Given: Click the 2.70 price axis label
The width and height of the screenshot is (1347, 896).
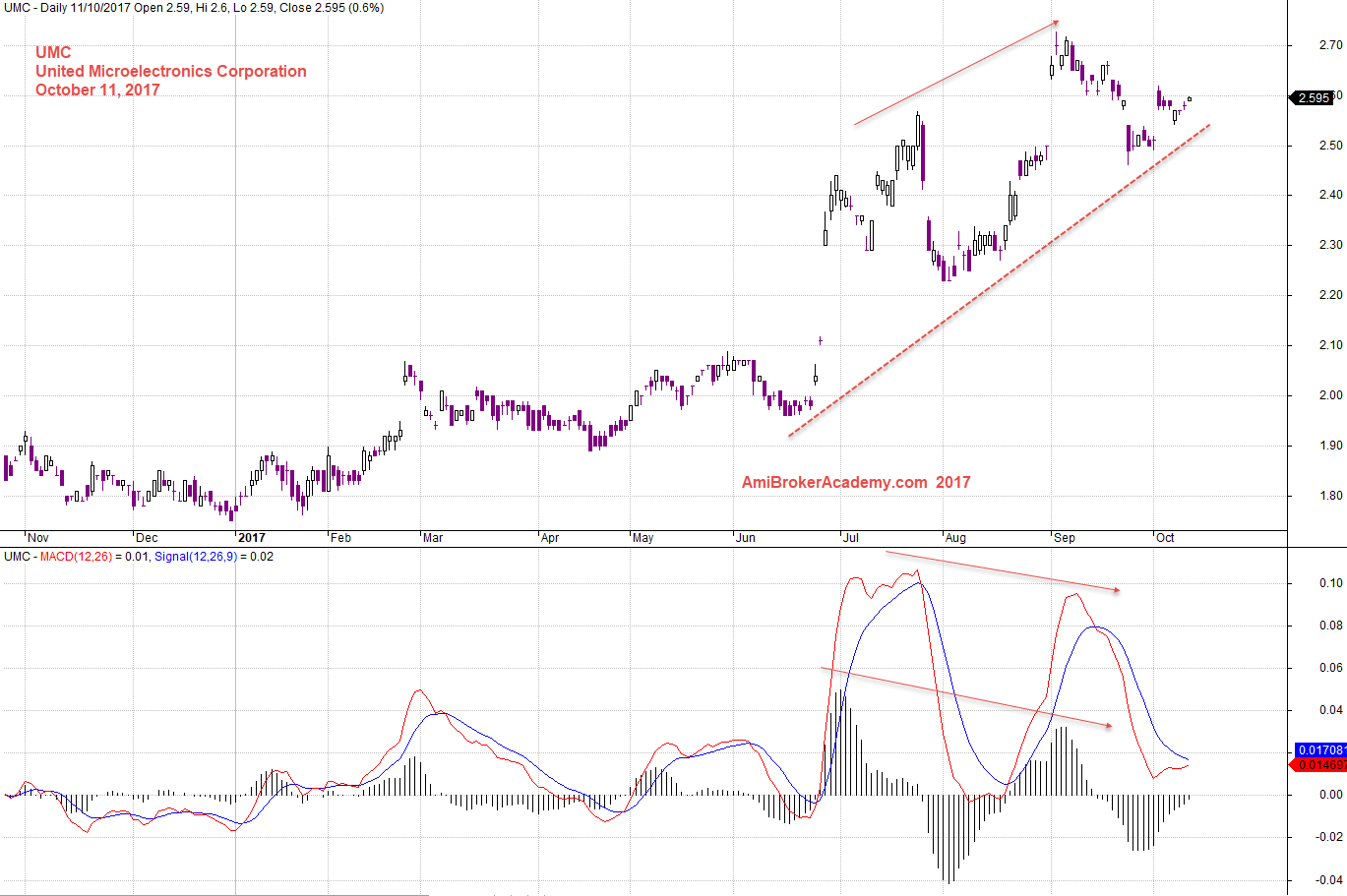Looking at the screenshot, I should tap(1330, 45).
